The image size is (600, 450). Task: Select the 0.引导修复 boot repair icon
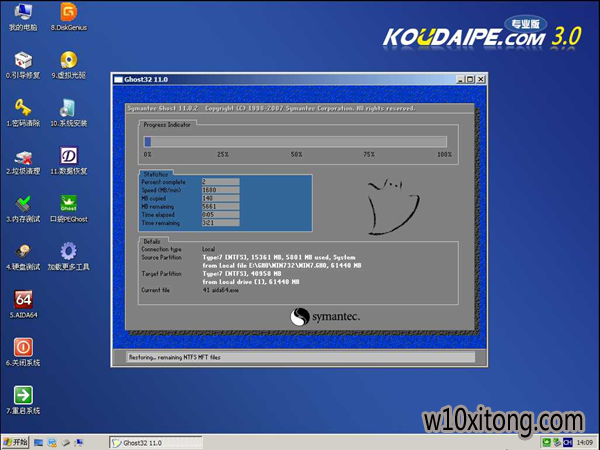[23, 65]
